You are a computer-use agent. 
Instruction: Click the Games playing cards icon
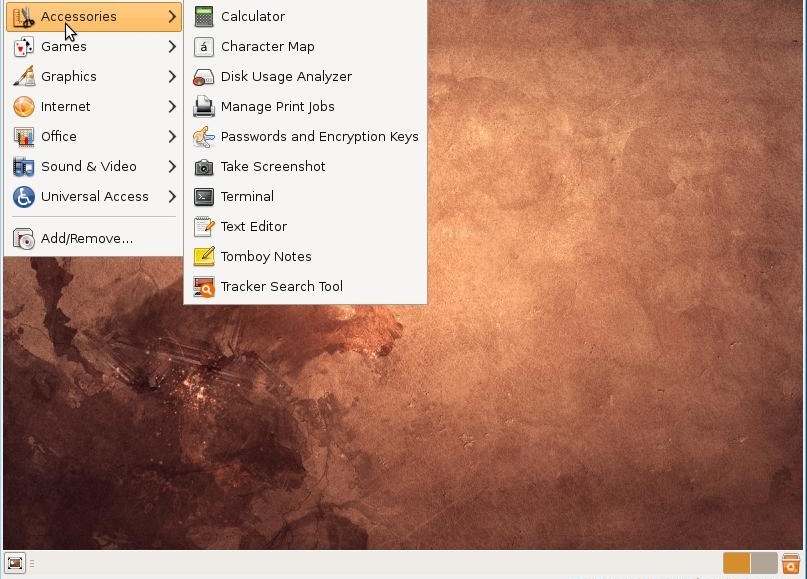click(x=24, y=47)
